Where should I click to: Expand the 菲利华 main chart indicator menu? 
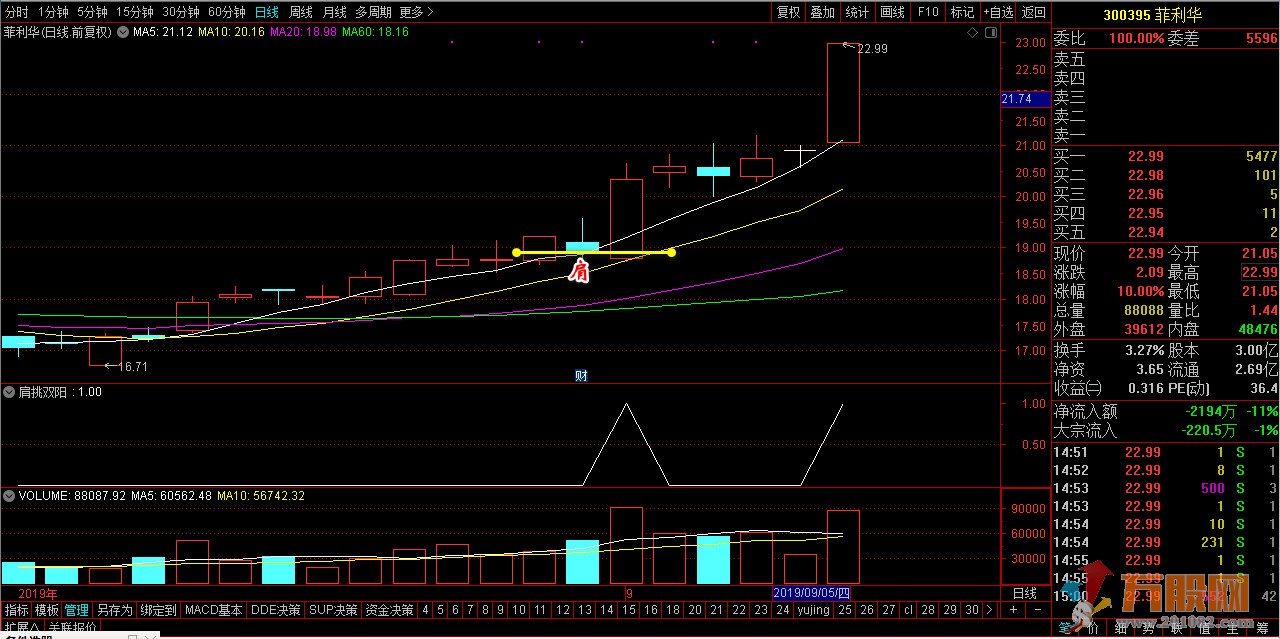pyautogui.click(x=122, y=32)
